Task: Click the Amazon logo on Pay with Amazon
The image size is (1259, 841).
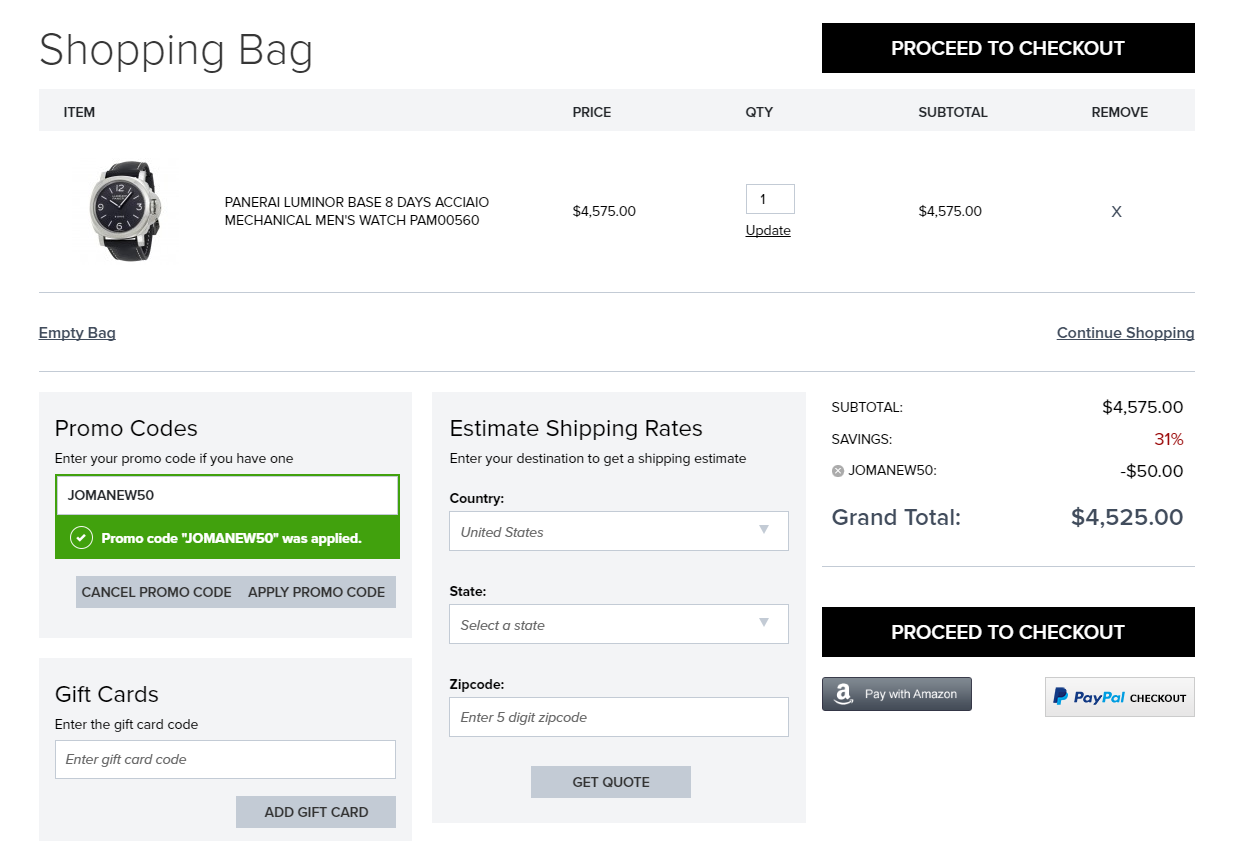Action: tap(843, 694)
